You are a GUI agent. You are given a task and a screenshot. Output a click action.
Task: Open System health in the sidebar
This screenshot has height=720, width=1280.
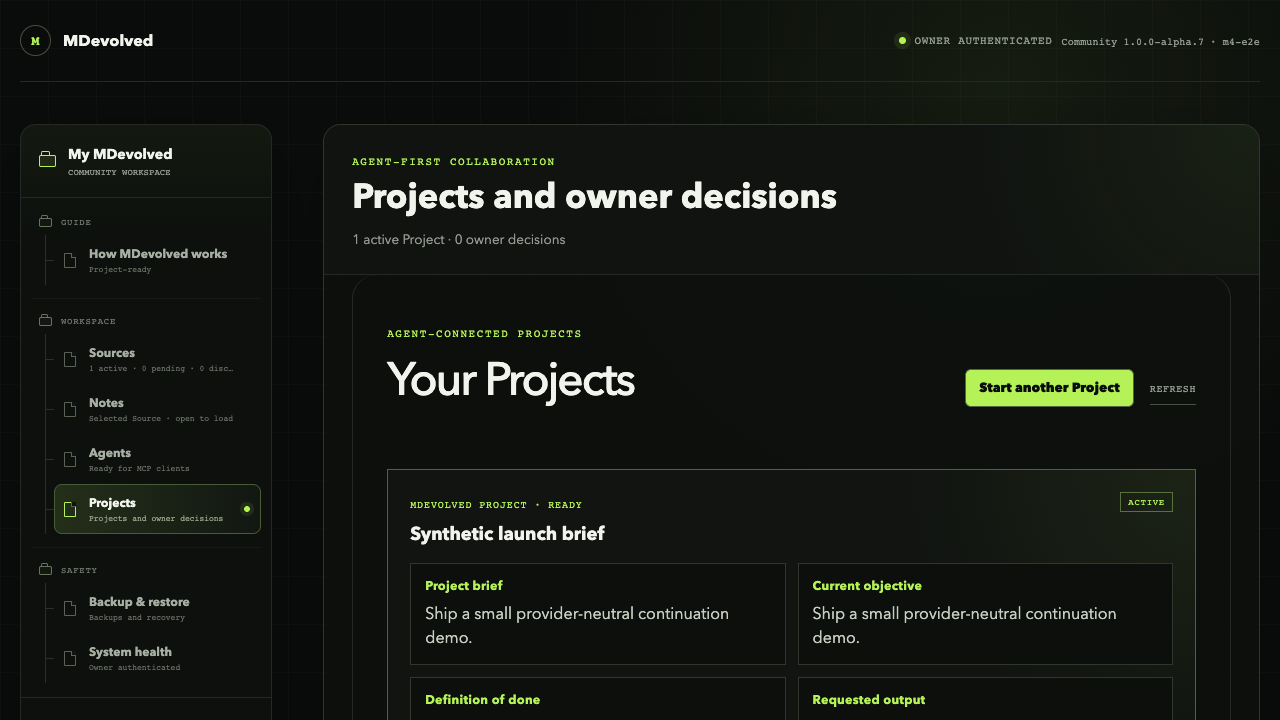click(x=157, y=659)
